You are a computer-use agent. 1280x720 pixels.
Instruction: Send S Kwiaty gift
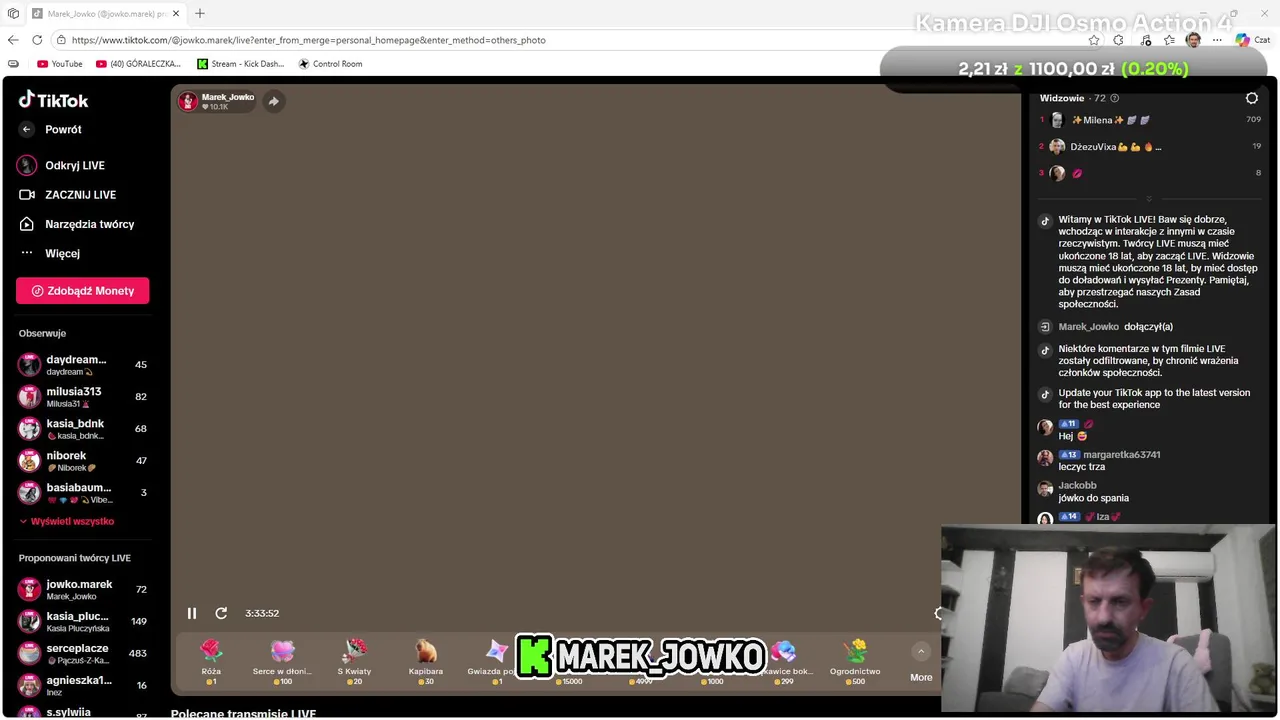point(355,663)
